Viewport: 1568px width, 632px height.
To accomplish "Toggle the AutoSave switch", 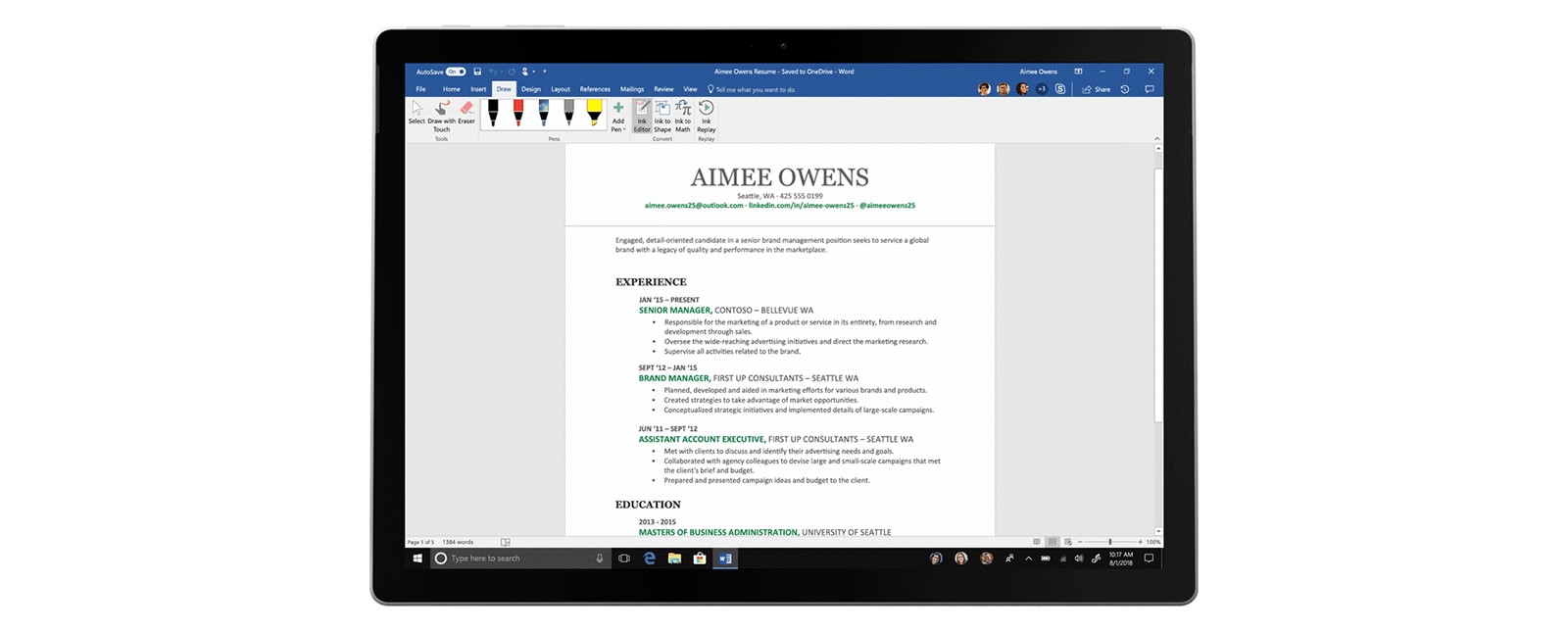I will pos(456,72).
